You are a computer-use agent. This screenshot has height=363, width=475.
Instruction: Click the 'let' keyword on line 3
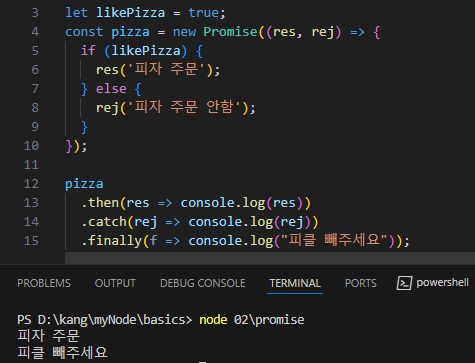pos(76,13)
